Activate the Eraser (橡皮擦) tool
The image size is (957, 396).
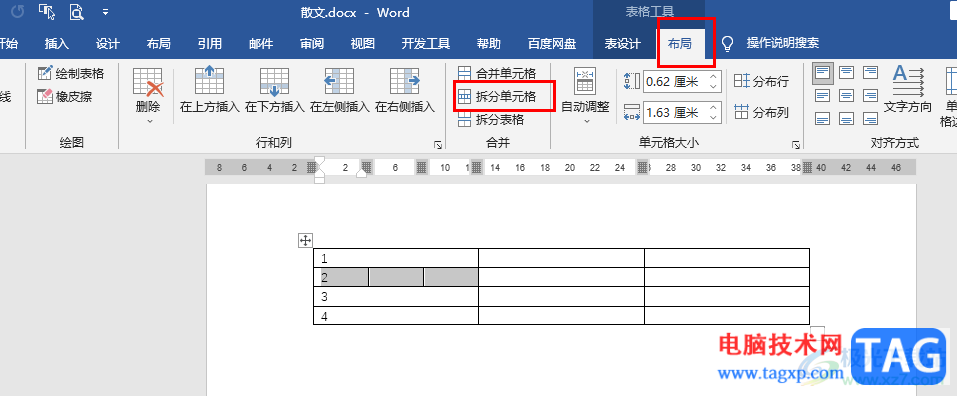[65, 96]
